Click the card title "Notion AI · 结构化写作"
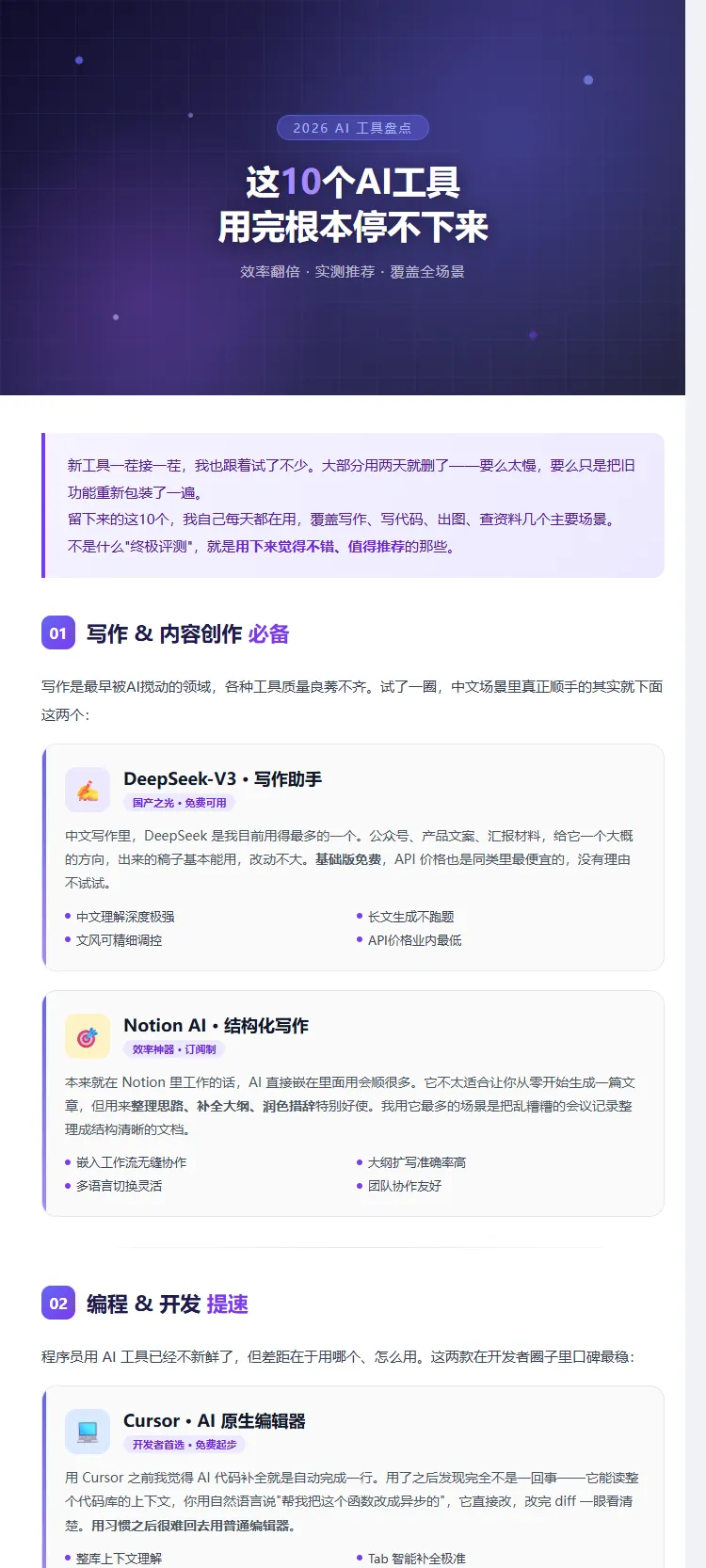This screenshot has height=1568, width=706. pos(217,1026)
